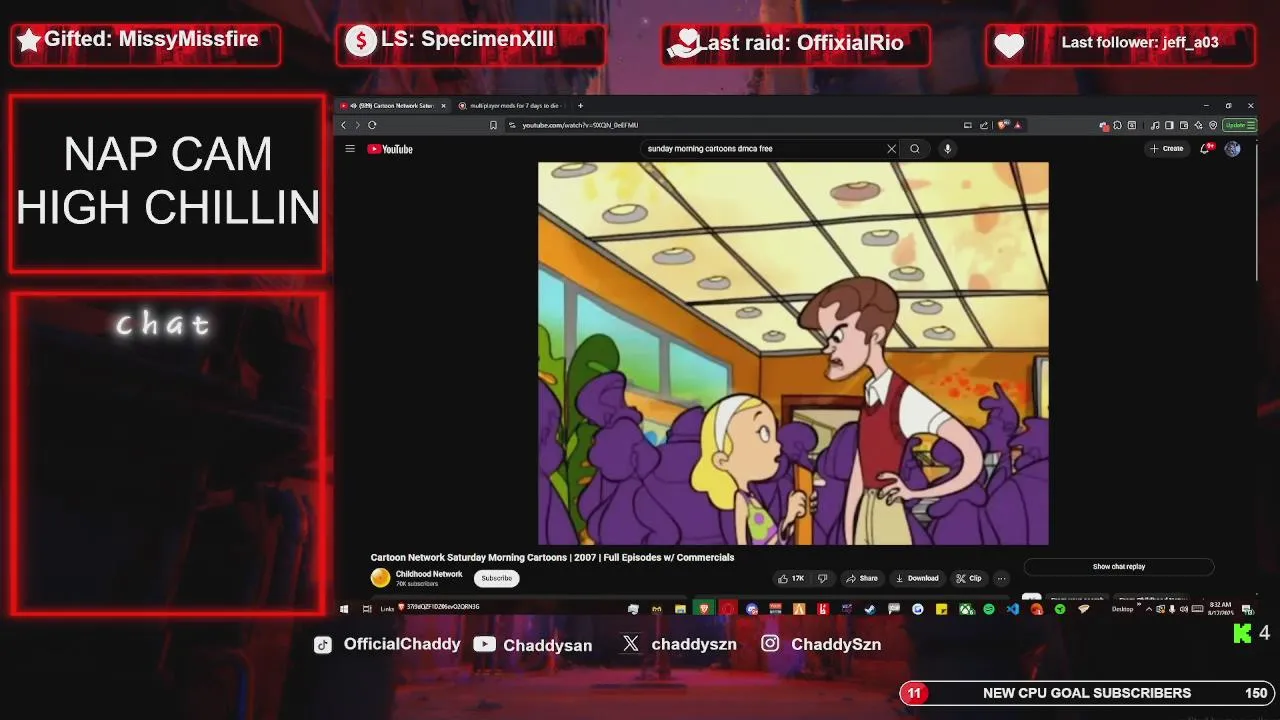Click the NEW CPU GOAL SUBSCRIBERS bar
The image size is (1280, 720).
click(1087, 693)
